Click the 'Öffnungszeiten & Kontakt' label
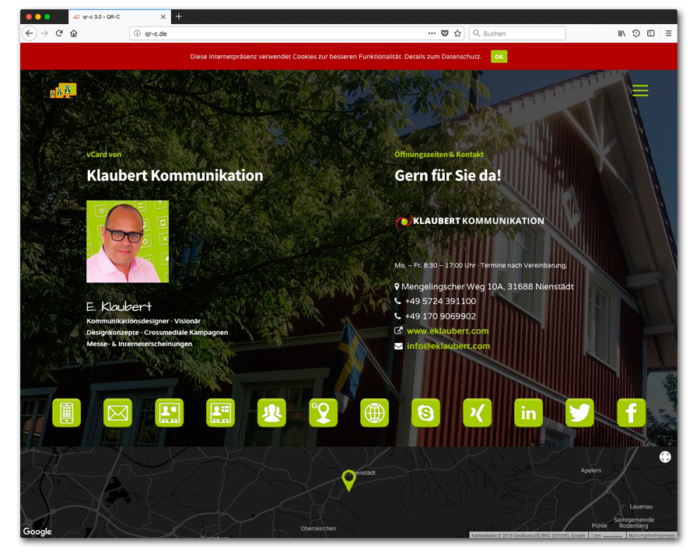700x552 pixels. 439,155
